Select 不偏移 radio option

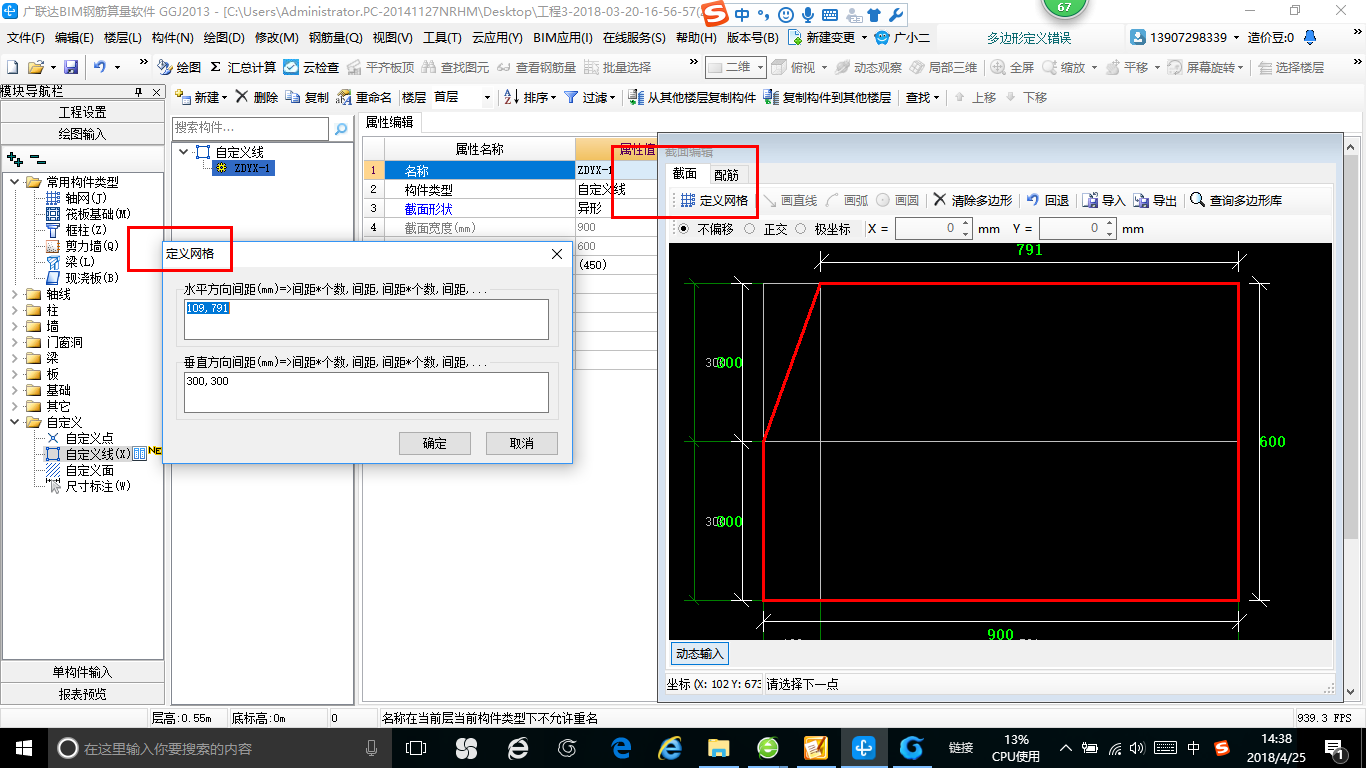click(707, 229)
